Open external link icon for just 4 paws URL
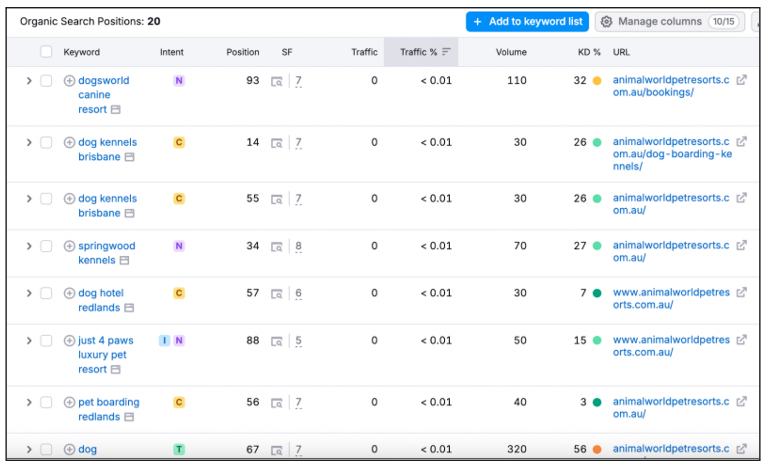Viewport: 768px width, 468px height. click(x=741, y=340)
